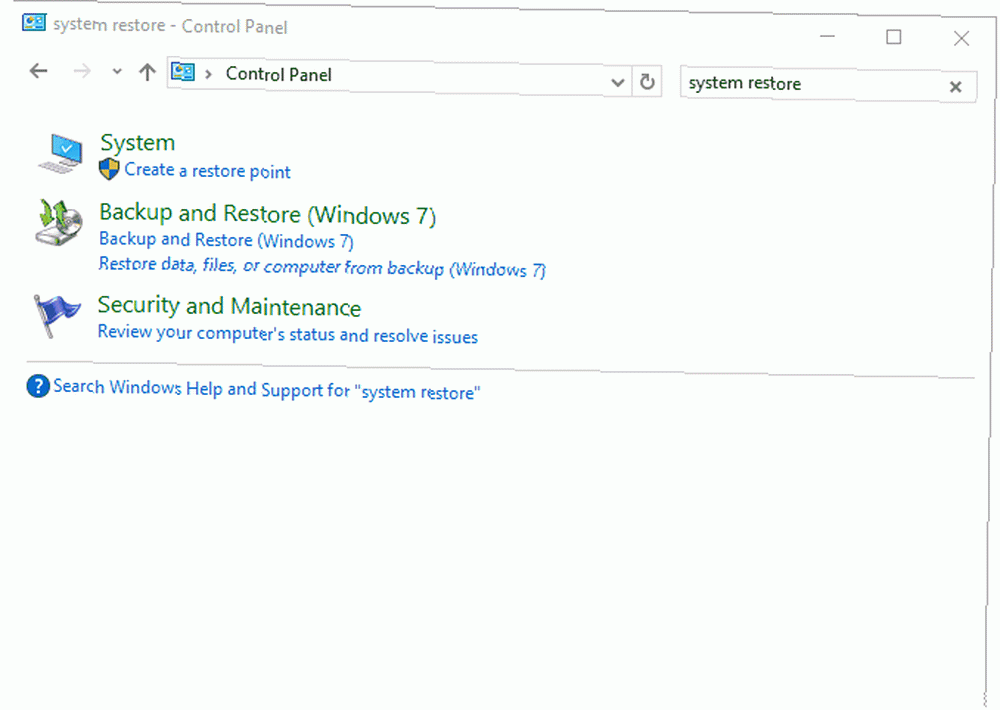Open the recent locations dropdown chevron
The width and height of the screenshot is (1000, 710).
tap(117, 71)
